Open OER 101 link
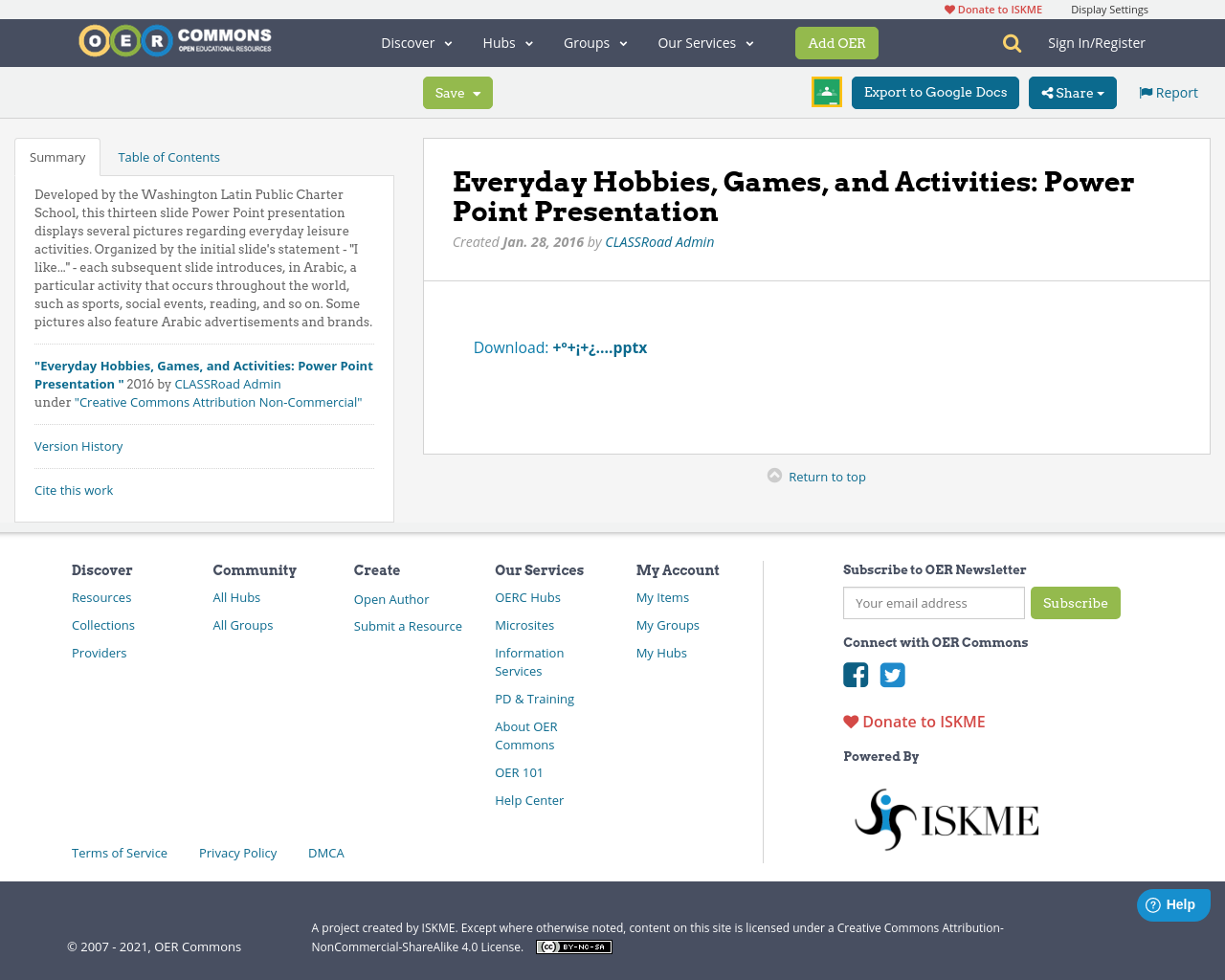This screenshot has height=980, width=1225. (519, 772)
